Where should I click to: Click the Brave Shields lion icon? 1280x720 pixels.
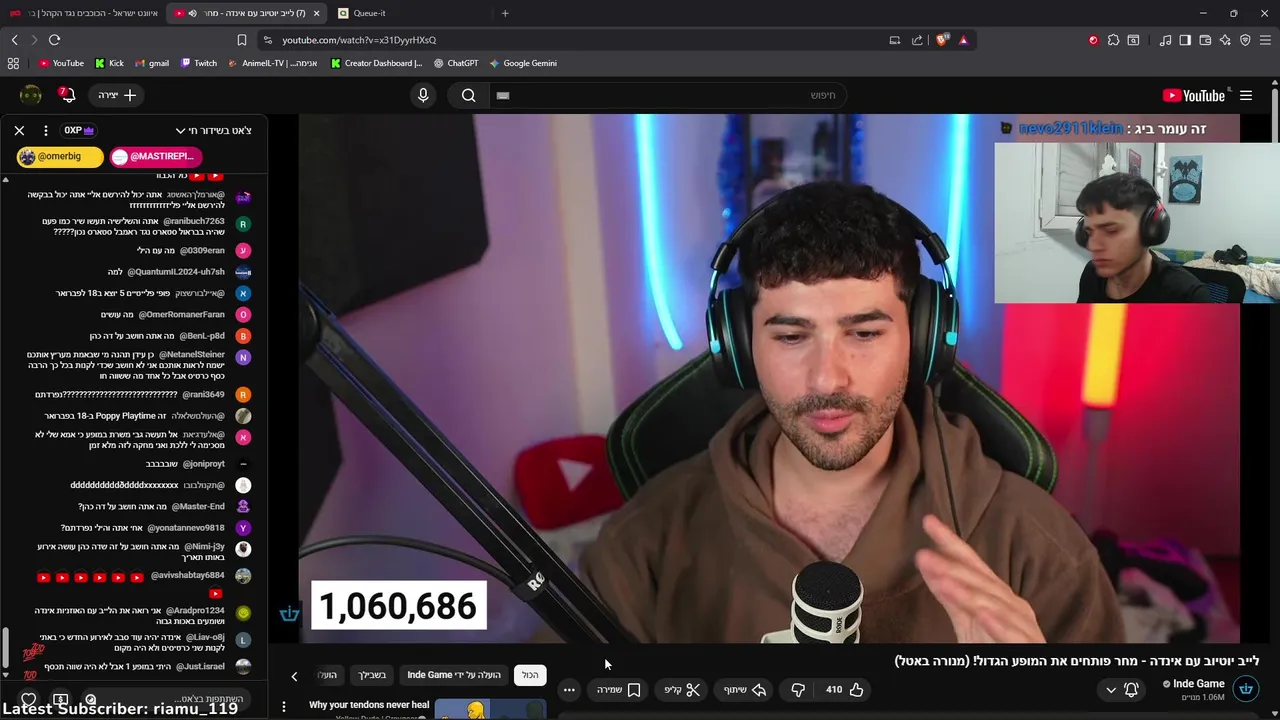[941, 40]
